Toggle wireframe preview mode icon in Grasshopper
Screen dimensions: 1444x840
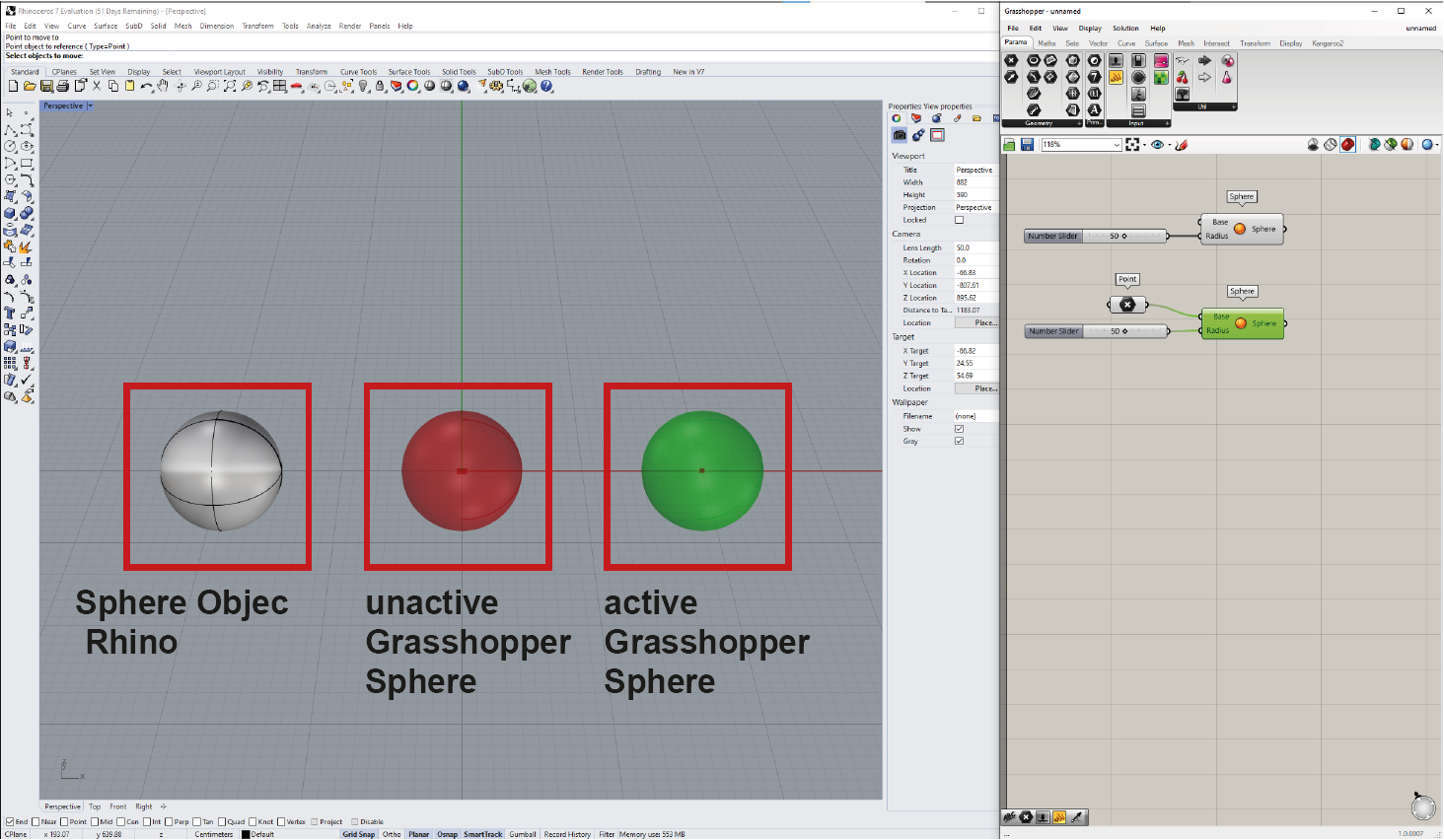tap(1331, 144)
